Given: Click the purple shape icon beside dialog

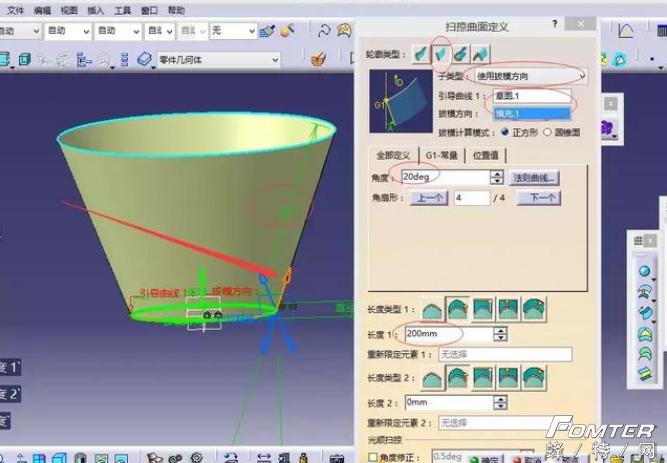Looking at the screenshot, I should point(608,128).
